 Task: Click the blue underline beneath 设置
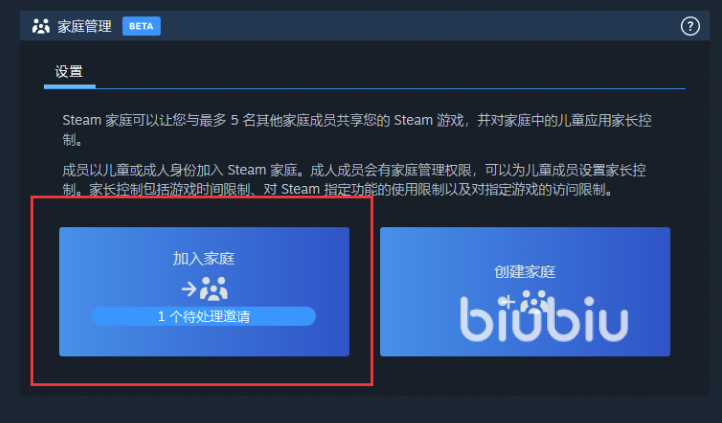click(x=70, y=86)
